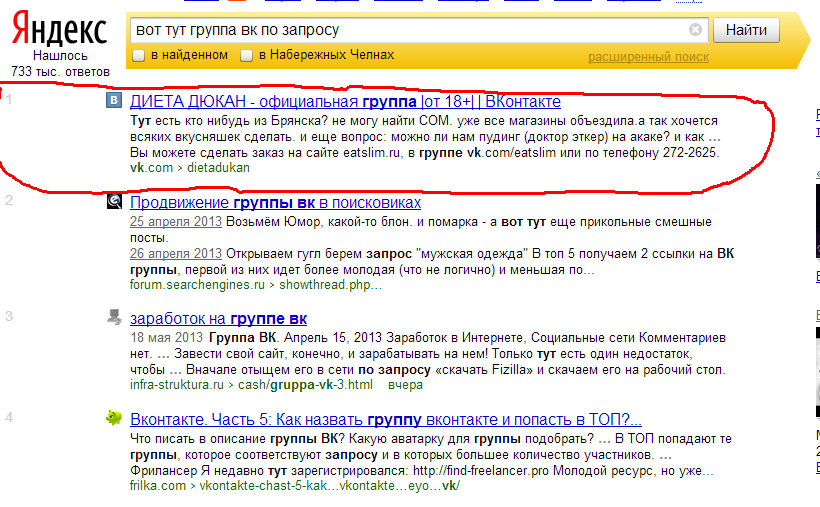Enable the 'в найденном' checkbox
The width and height of the screenshot is (820, 507).
click(138, 55)
